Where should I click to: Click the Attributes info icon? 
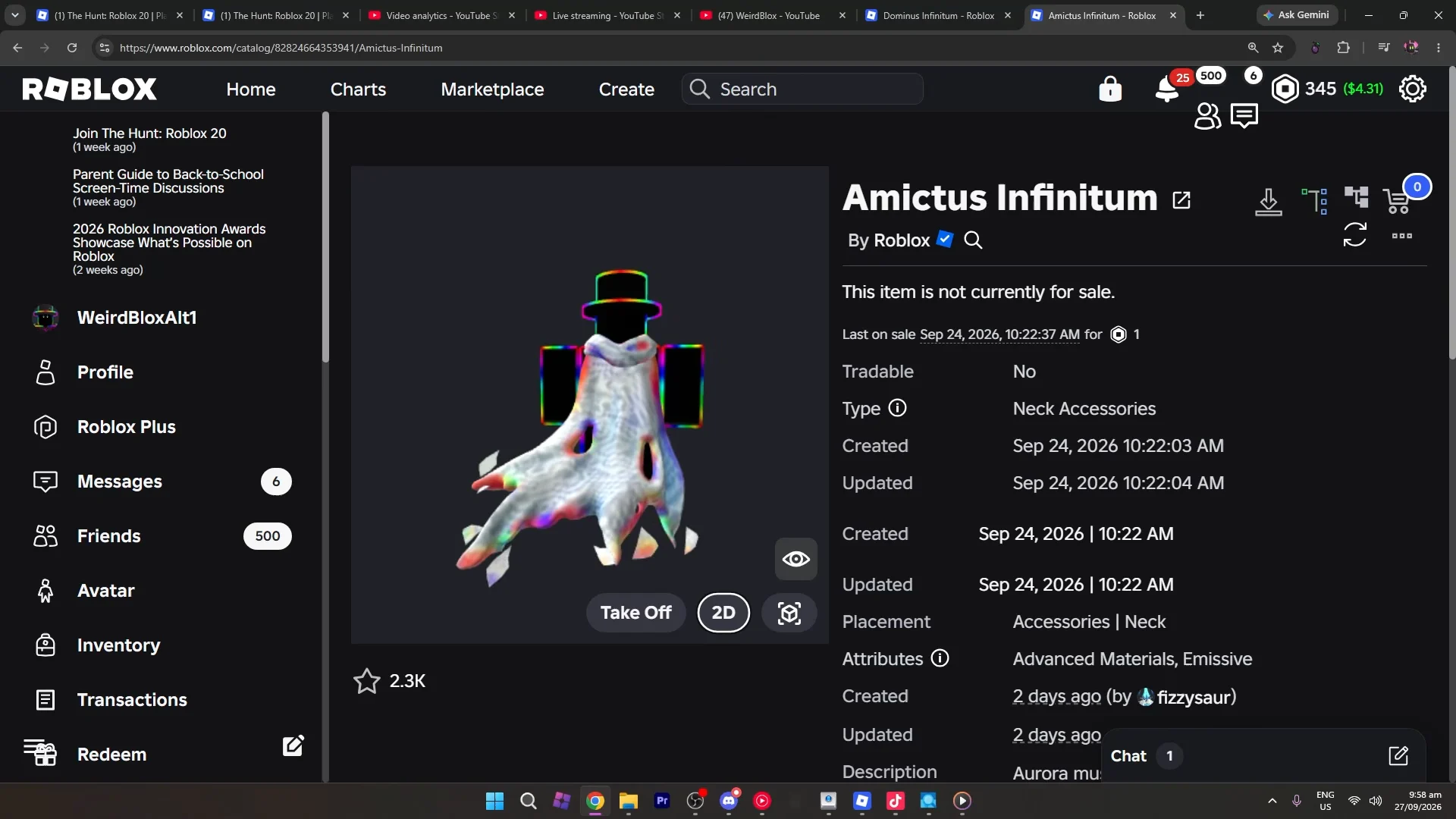940,658
